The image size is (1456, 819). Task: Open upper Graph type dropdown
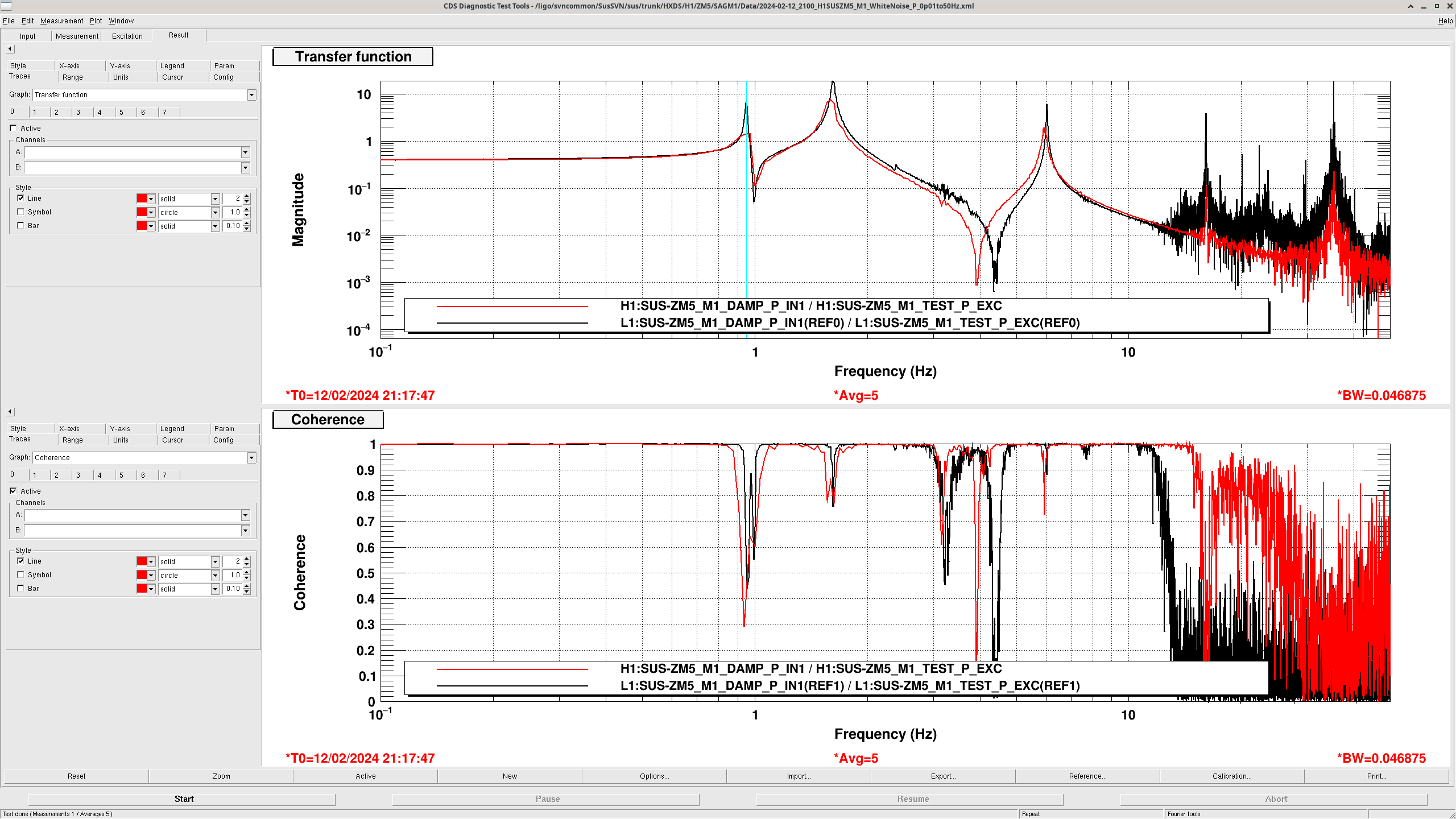(251, 95)
